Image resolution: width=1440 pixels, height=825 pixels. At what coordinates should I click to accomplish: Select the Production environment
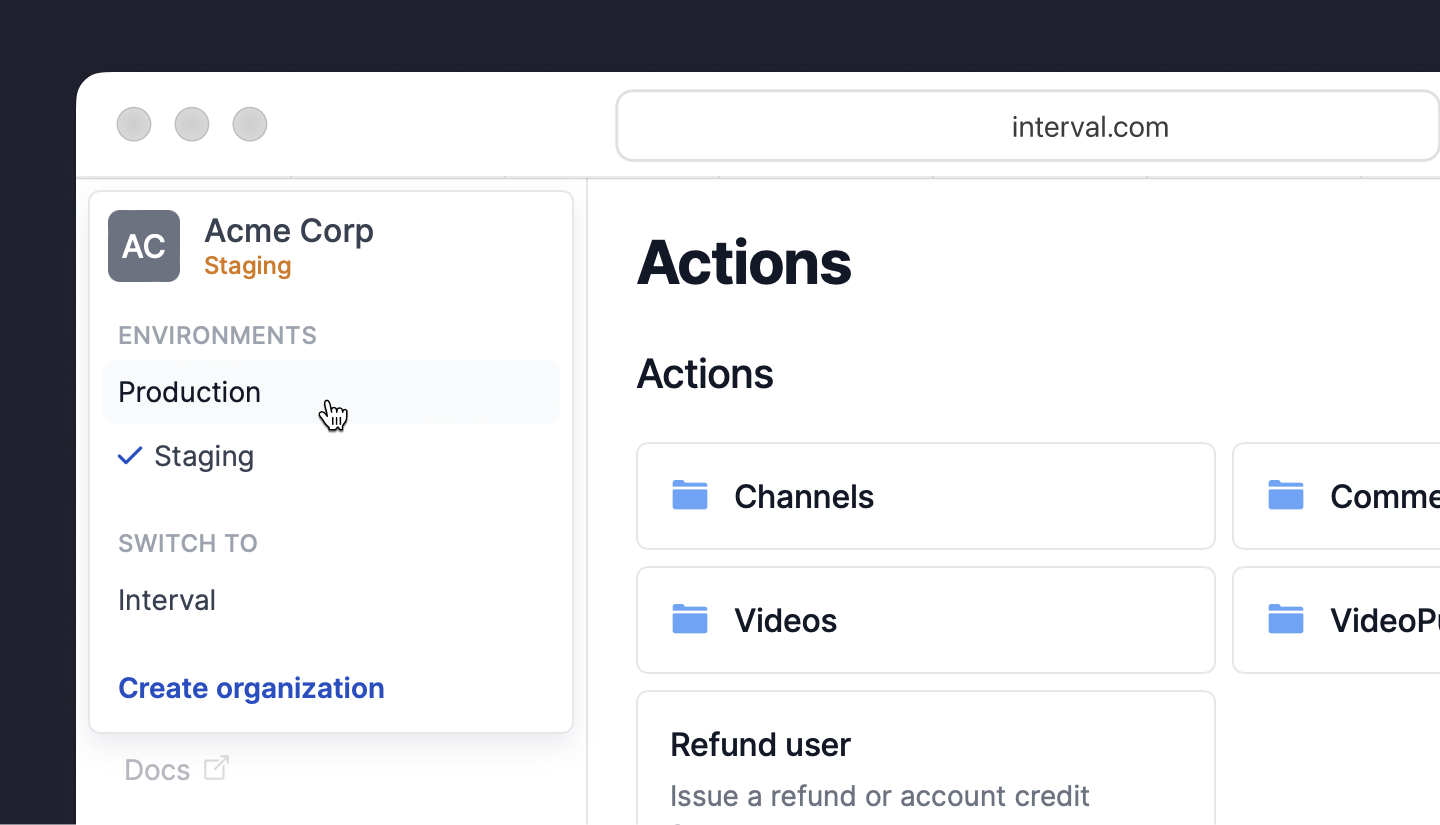click(x=189, y=392)
